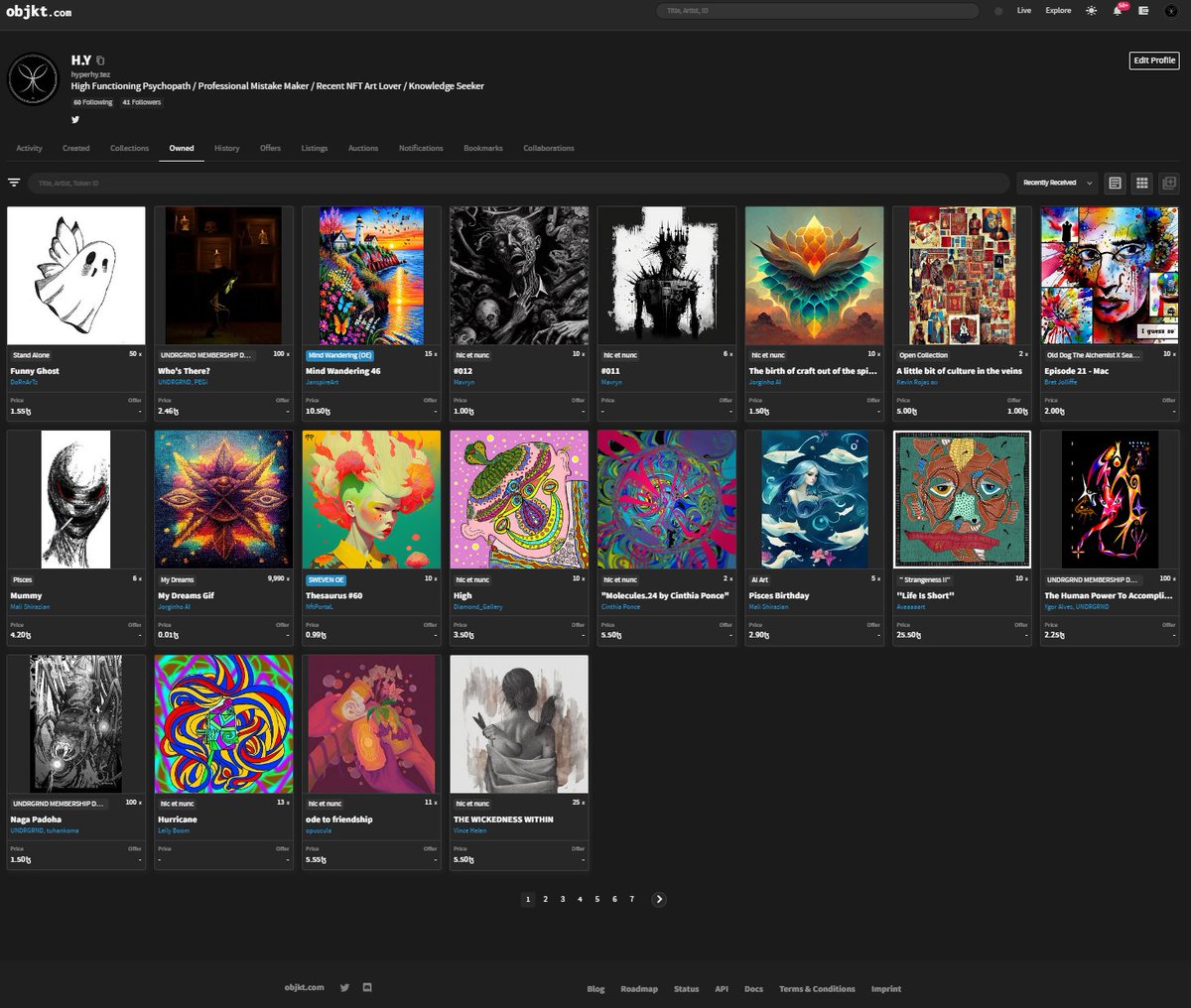Open the Collaborations tab
Screen dimensions: 1191x1008
549,148
